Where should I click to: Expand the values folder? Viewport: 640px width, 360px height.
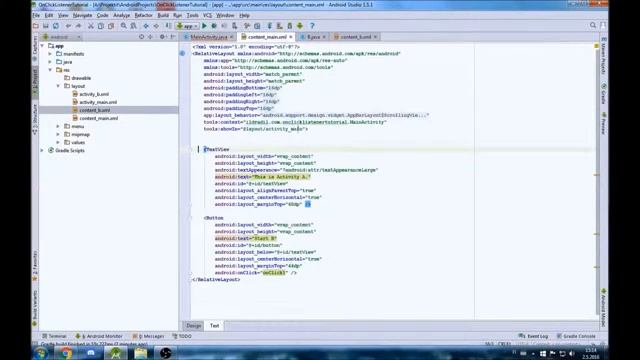58,142
